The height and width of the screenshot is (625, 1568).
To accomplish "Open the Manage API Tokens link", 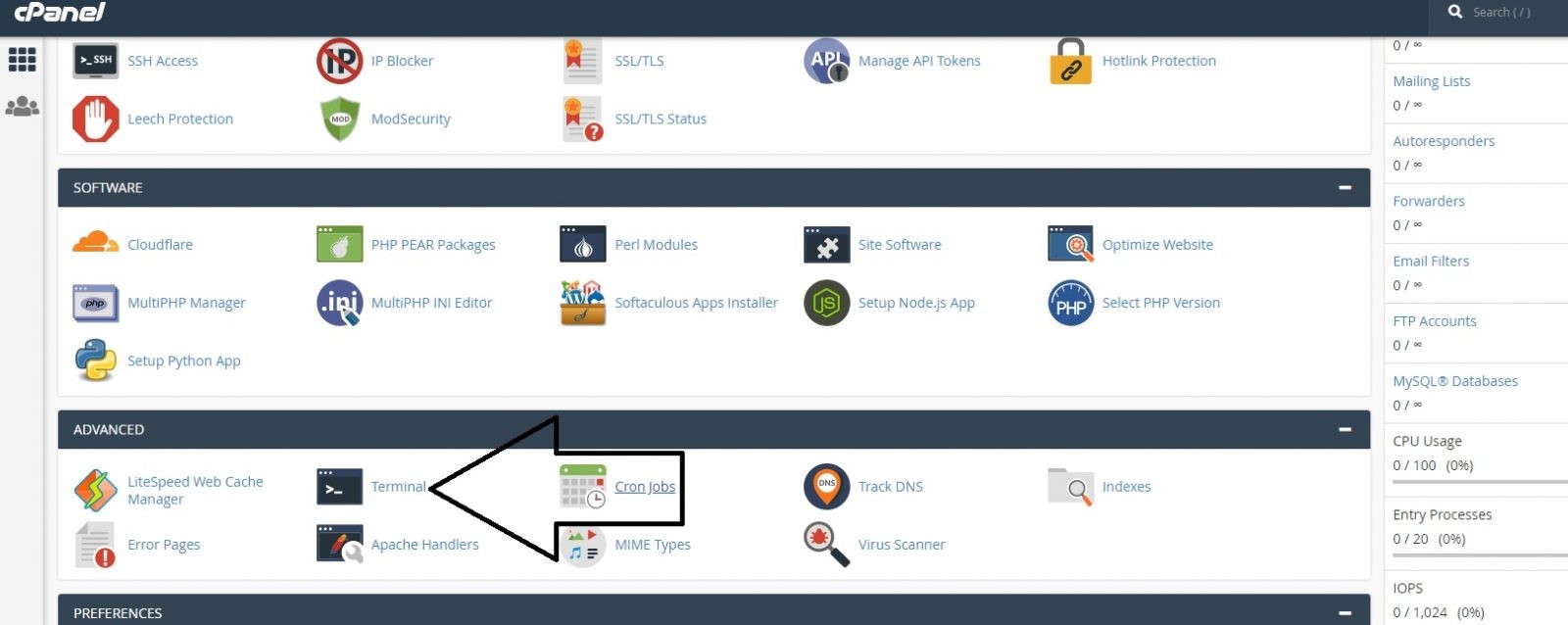I will coord(919,61).
